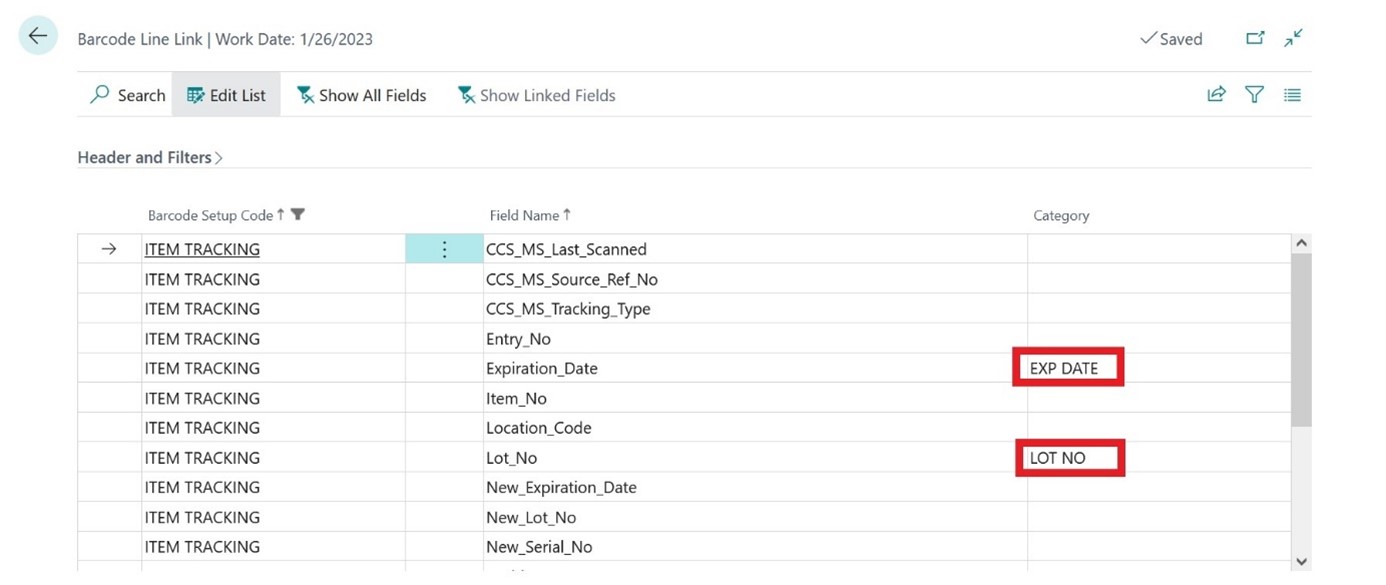Edit EXP DATE category cell
1386x585 pixels.
[x=1065, y=368]
